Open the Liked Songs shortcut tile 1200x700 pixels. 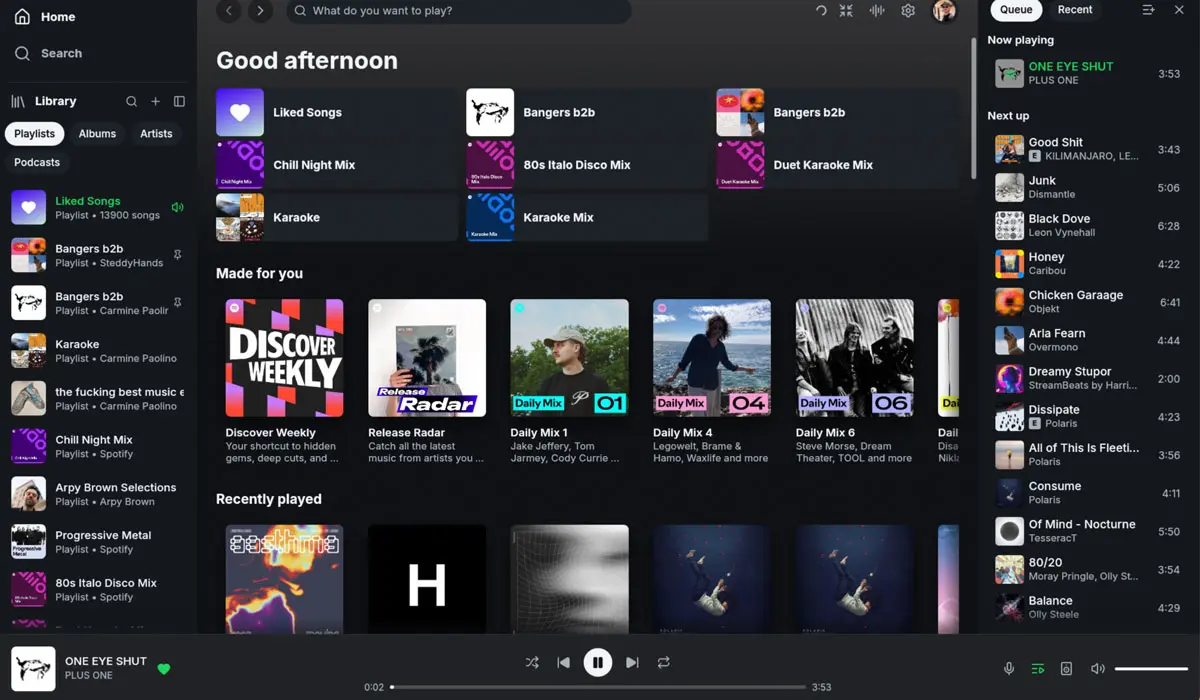coord(337,112)
